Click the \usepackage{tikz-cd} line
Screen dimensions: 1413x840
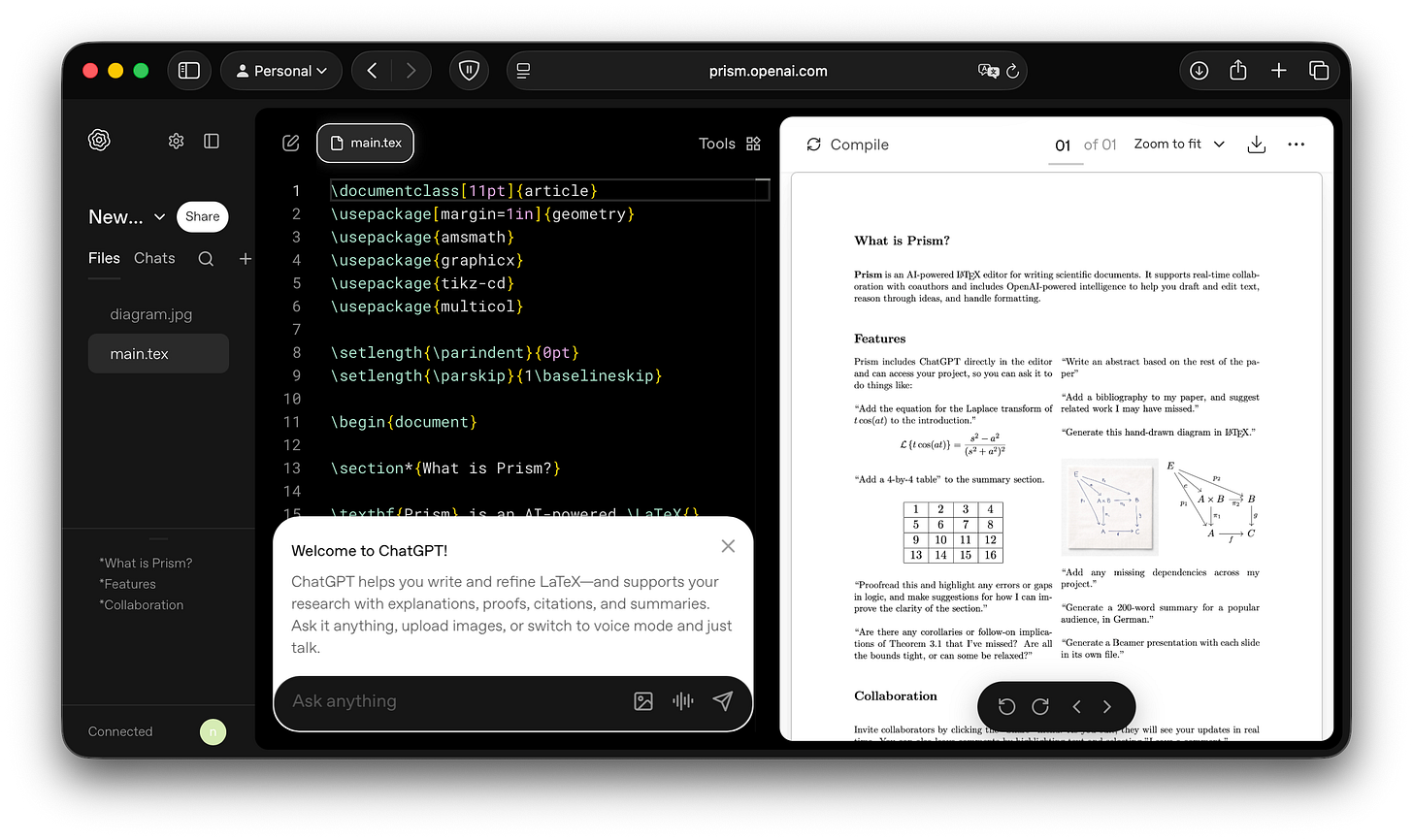coord(422,283)
